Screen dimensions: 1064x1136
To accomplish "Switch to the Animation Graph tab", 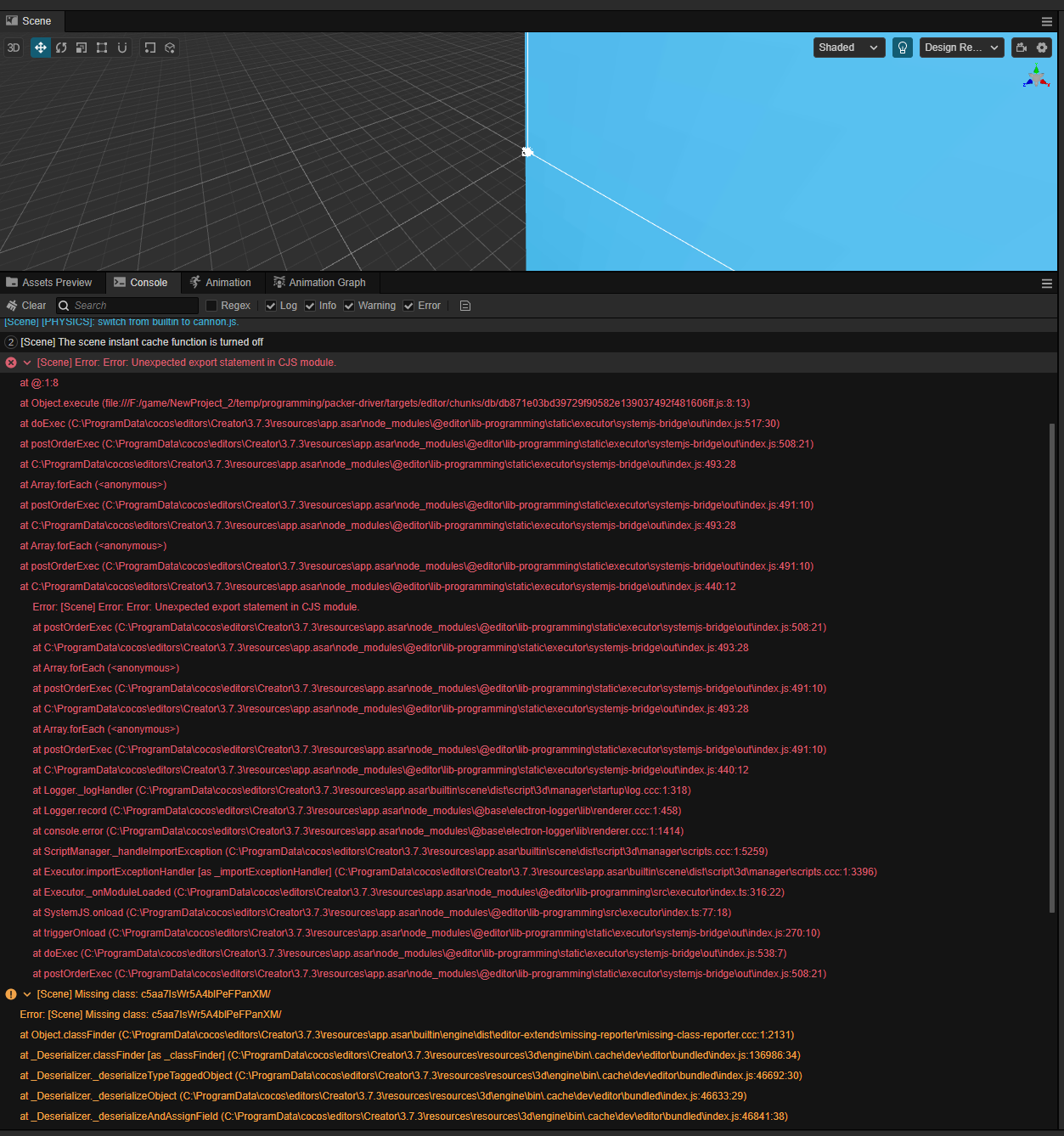I will (319, 283).
